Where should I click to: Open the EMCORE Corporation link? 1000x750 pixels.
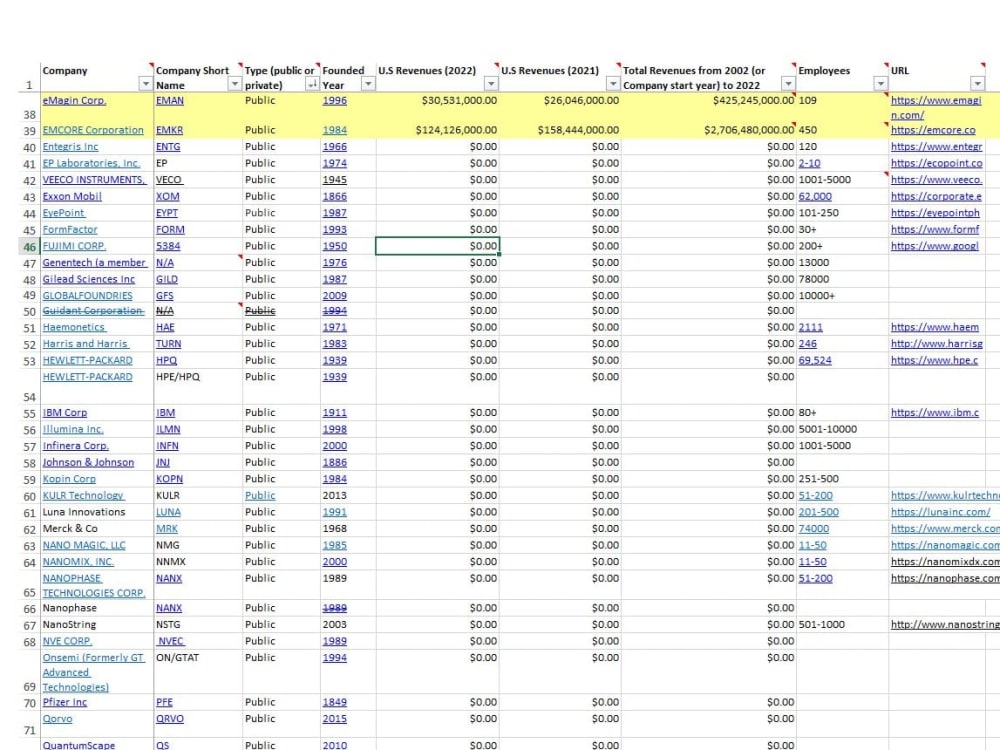93,130
